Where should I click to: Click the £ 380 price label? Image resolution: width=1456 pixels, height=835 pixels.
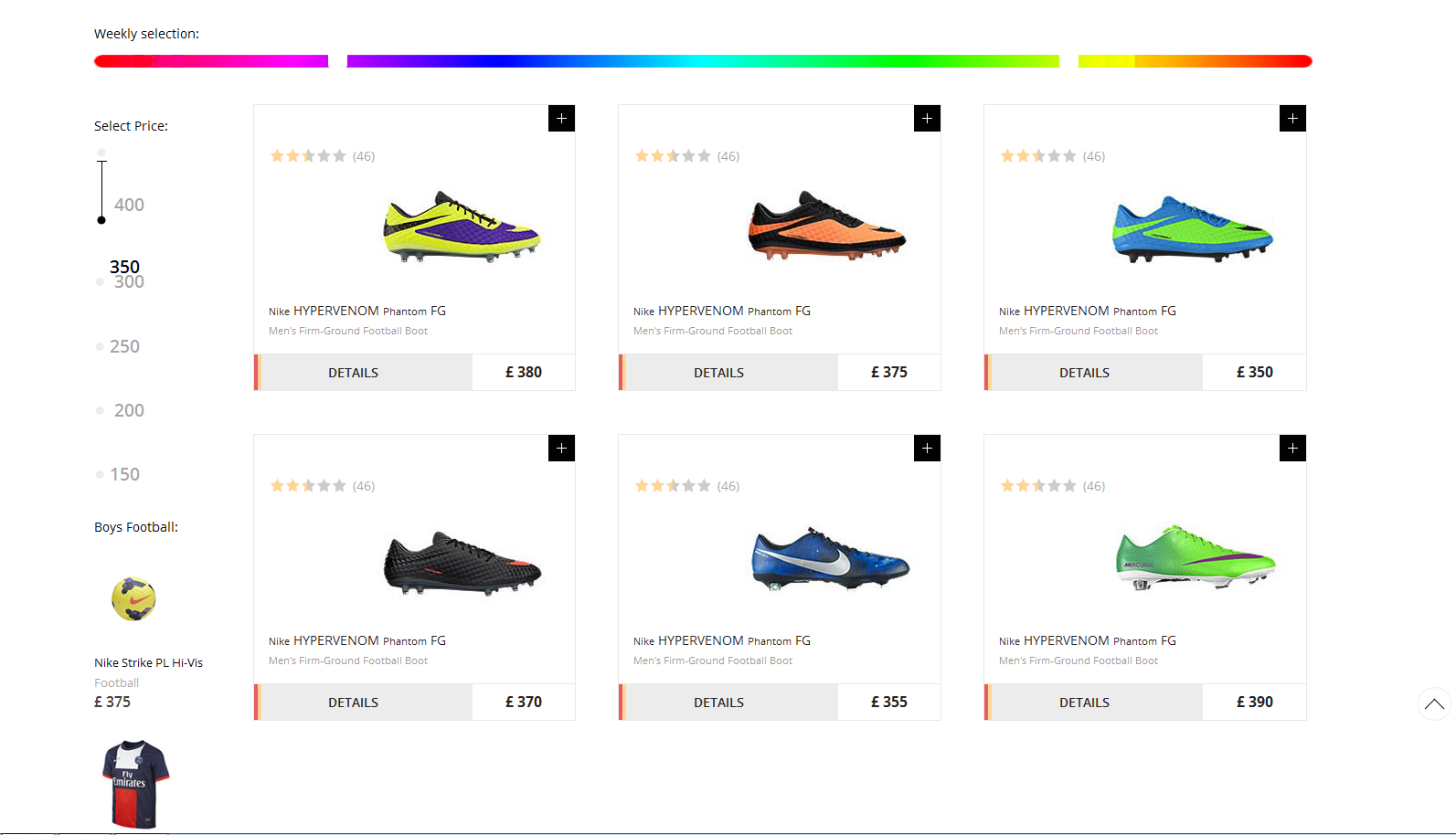tap(524, 372)
